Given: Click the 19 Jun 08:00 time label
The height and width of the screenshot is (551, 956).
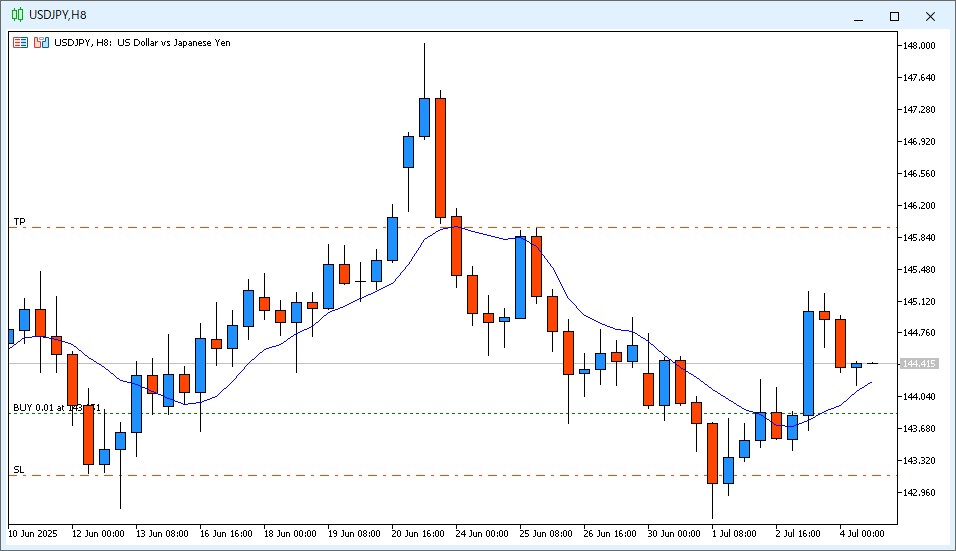Looking at the screenshot, I should click(354, 534).
